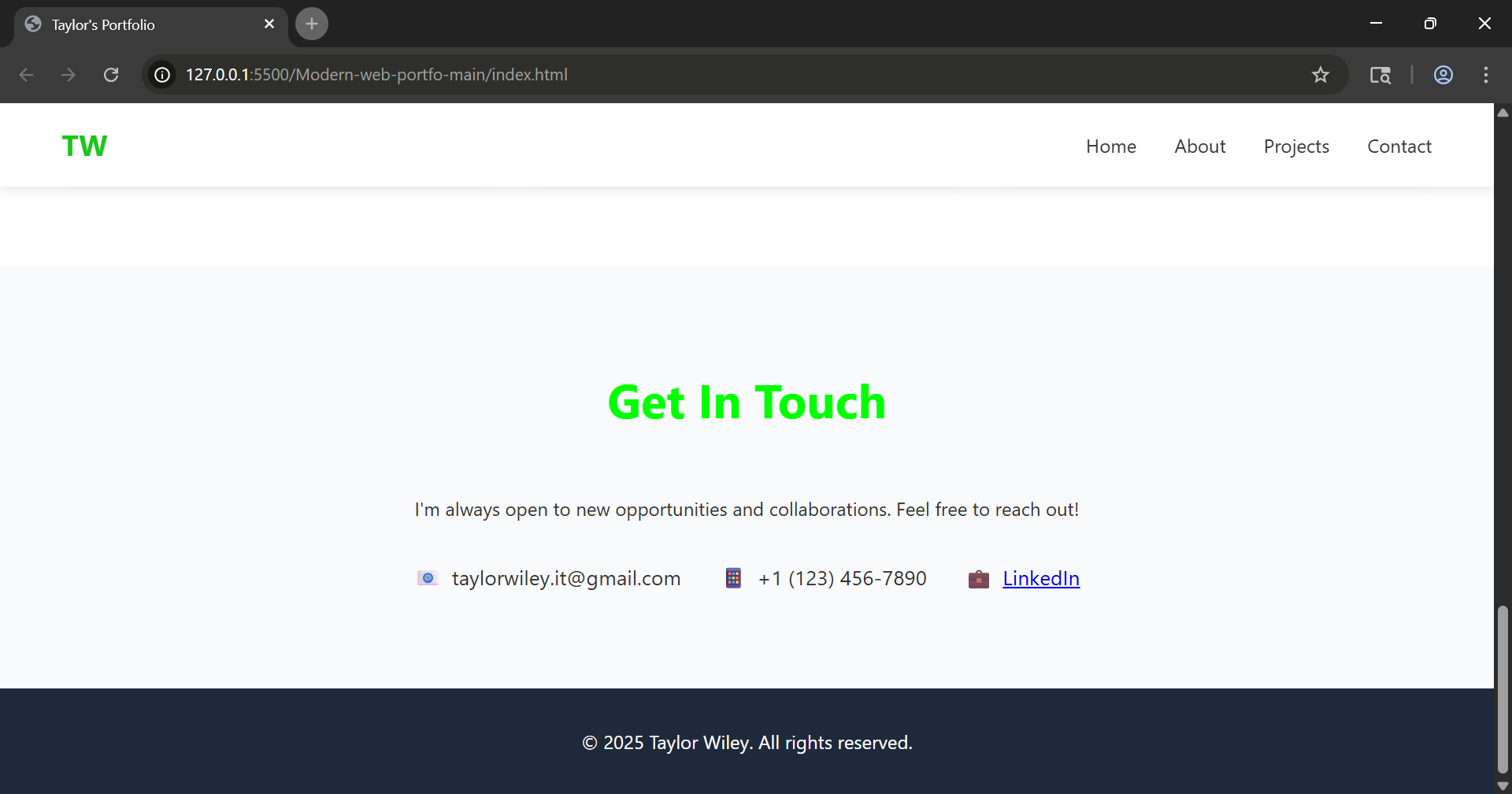Bookmark this page with the star icon
This screenshot has height=794, width=1512.
tap(1320, 75)
